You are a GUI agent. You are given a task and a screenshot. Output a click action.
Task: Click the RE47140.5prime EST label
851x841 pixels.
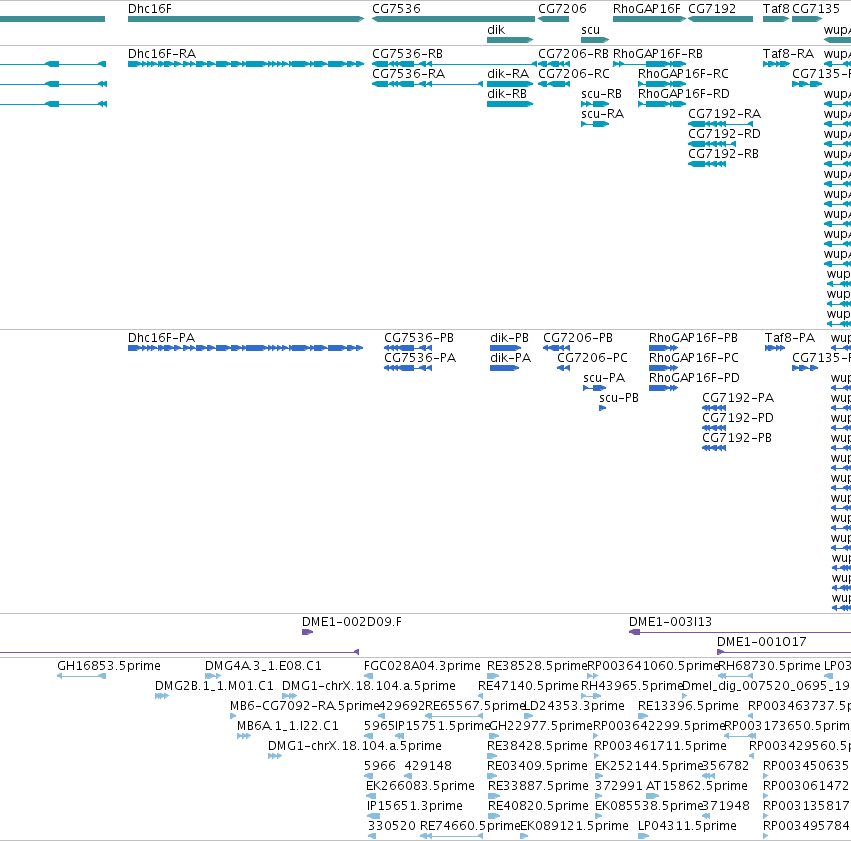coord(529,686)
